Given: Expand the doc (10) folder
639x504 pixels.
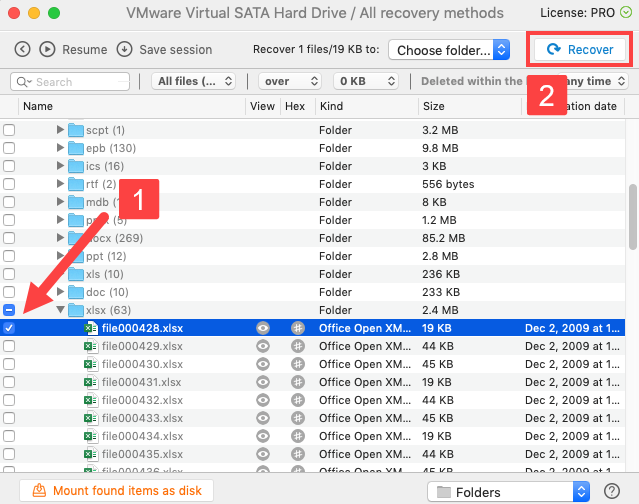Looking at the screenshot, I should click(x=60, y=292).
